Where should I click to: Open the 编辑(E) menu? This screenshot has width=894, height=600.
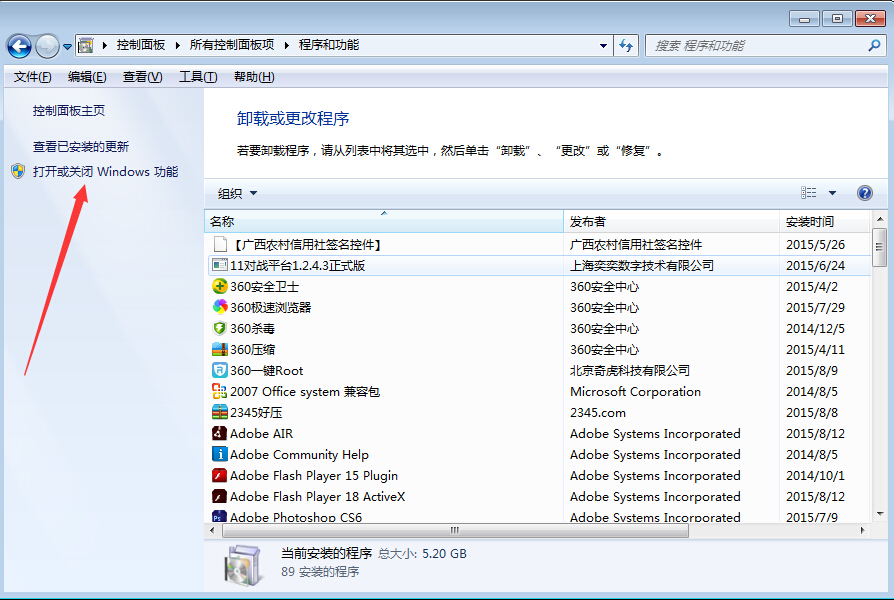tap(87, 77)
